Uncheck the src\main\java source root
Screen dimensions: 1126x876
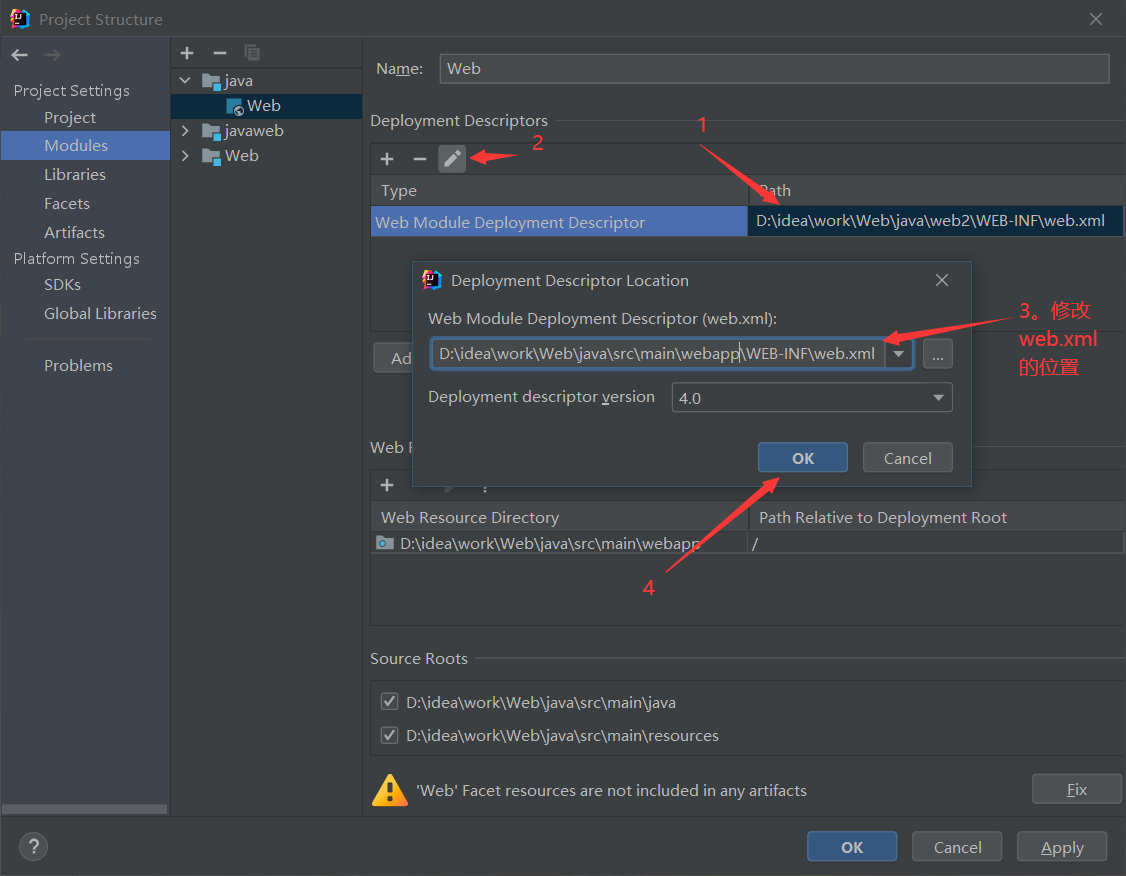(x=389, y=701)
